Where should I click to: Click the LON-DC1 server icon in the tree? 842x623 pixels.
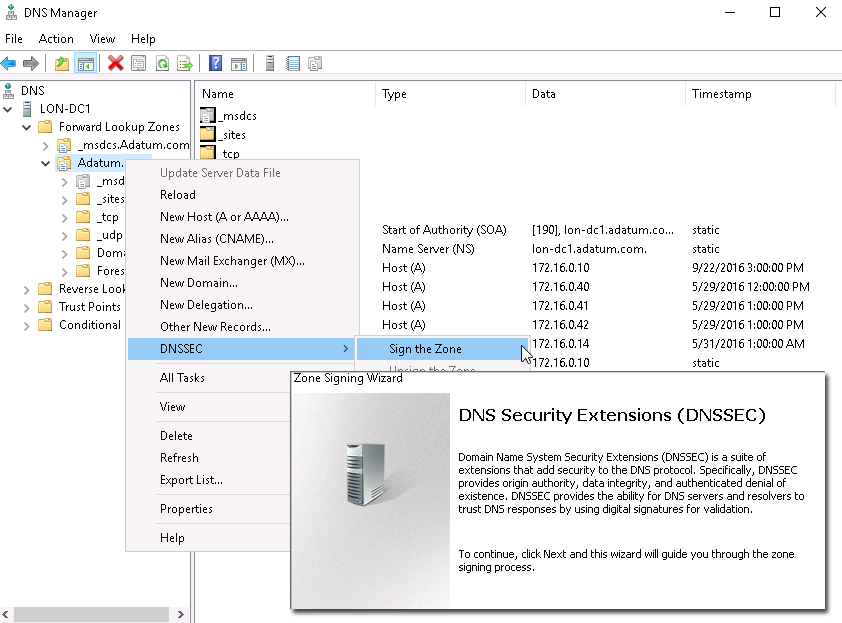(27, 109)
